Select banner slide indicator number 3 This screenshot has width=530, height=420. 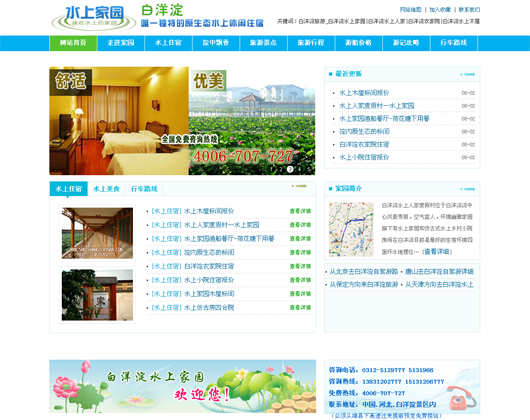pyautogui.click(x=290, y=169)
